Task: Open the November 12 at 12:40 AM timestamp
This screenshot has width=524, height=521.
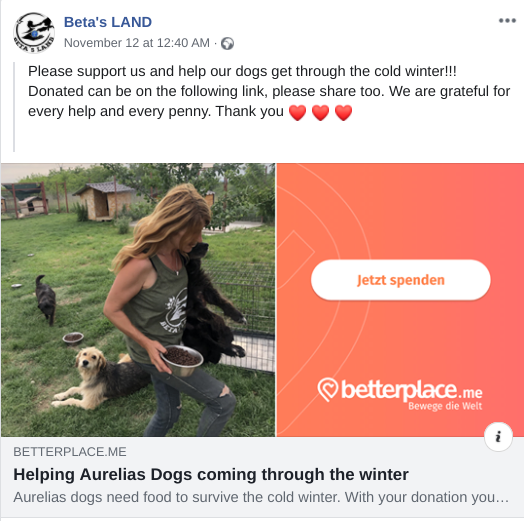Action: click(x=137, y=43)
